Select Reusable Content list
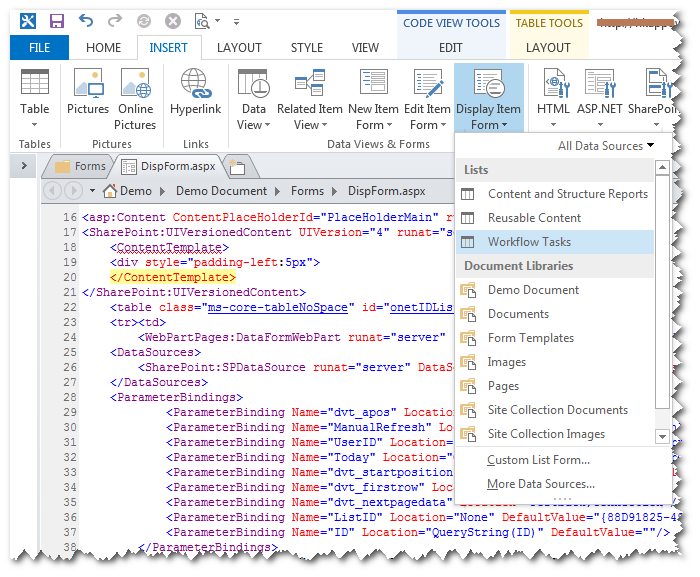The height and width of the screenshot is (577, 700). 555,218
